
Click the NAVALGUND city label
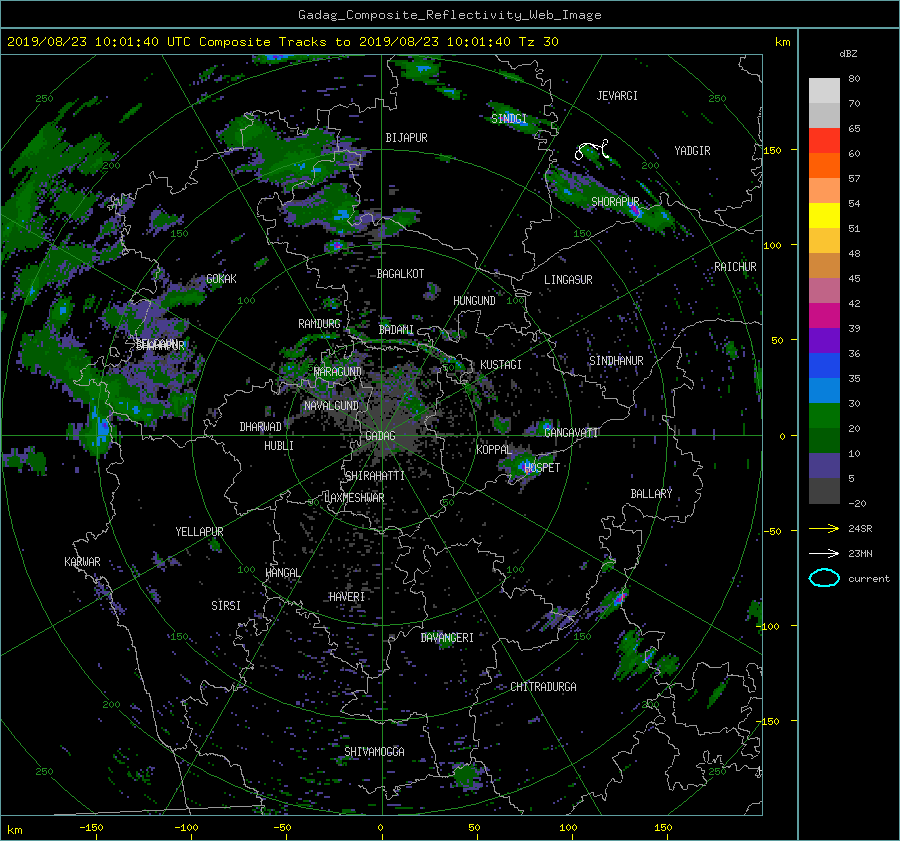pyautogui.click(x=331, y=406)
